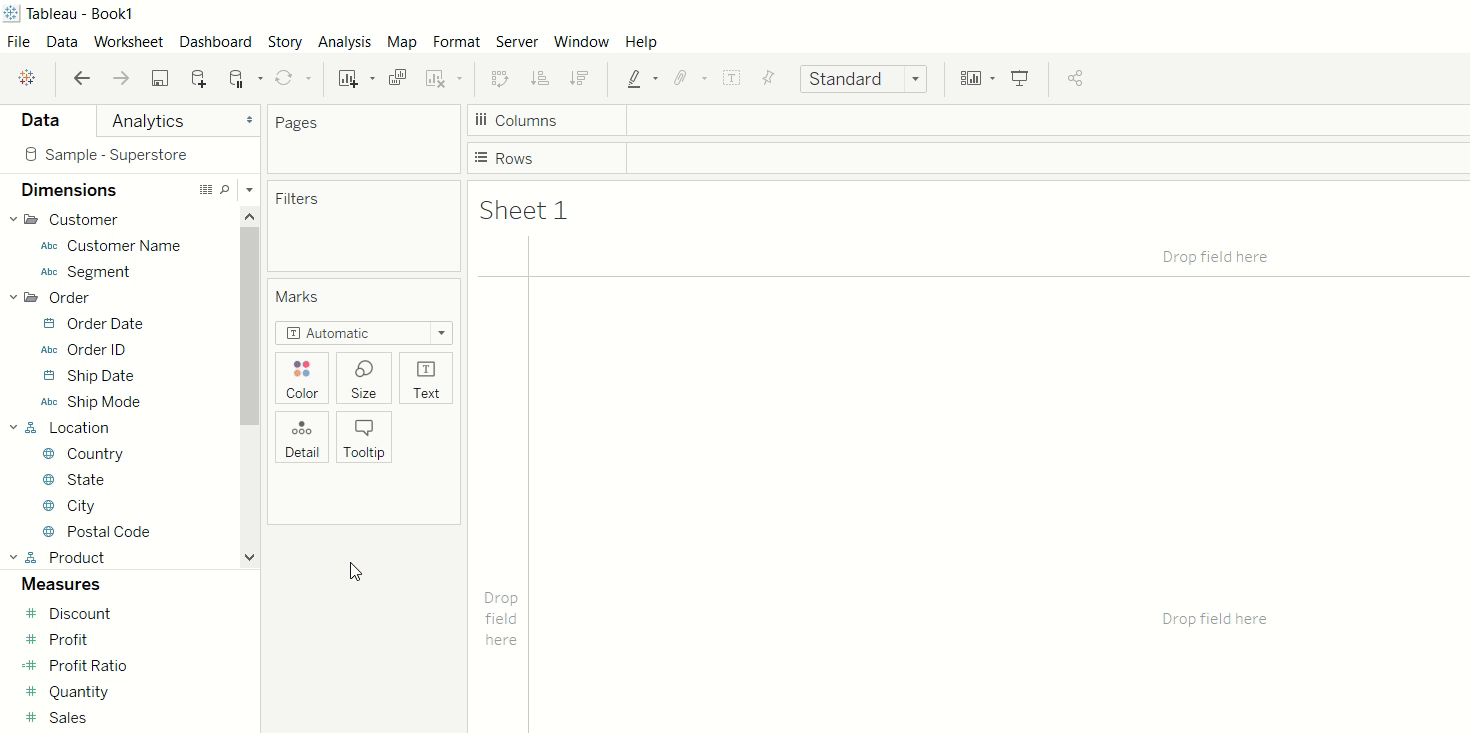Click the Undo back arrow

click(82, 78)
